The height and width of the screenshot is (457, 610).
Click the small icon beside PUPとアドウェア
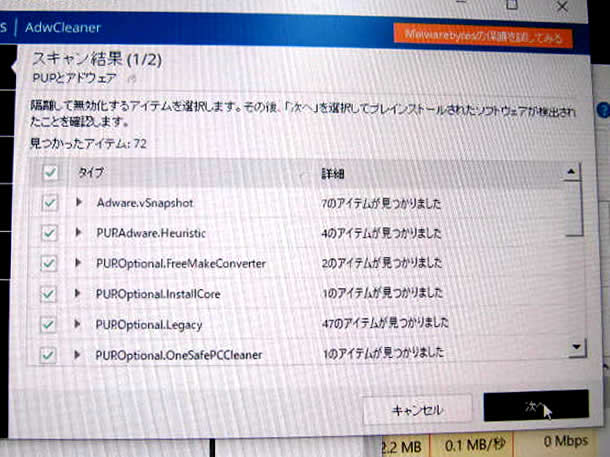coord(132,79)
